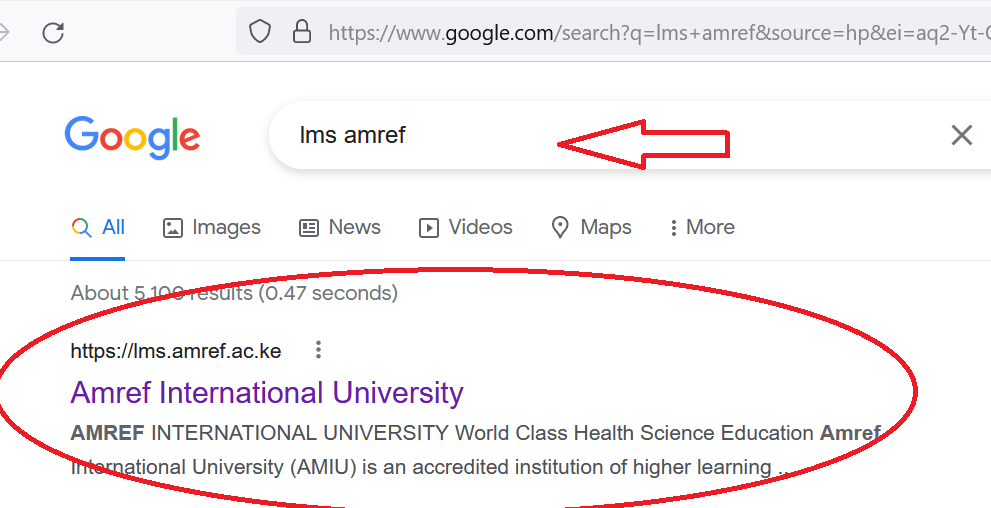The image size is (991, 508).
Task: Click the forward navigation arrow
Action: click(x=4, y=32)
